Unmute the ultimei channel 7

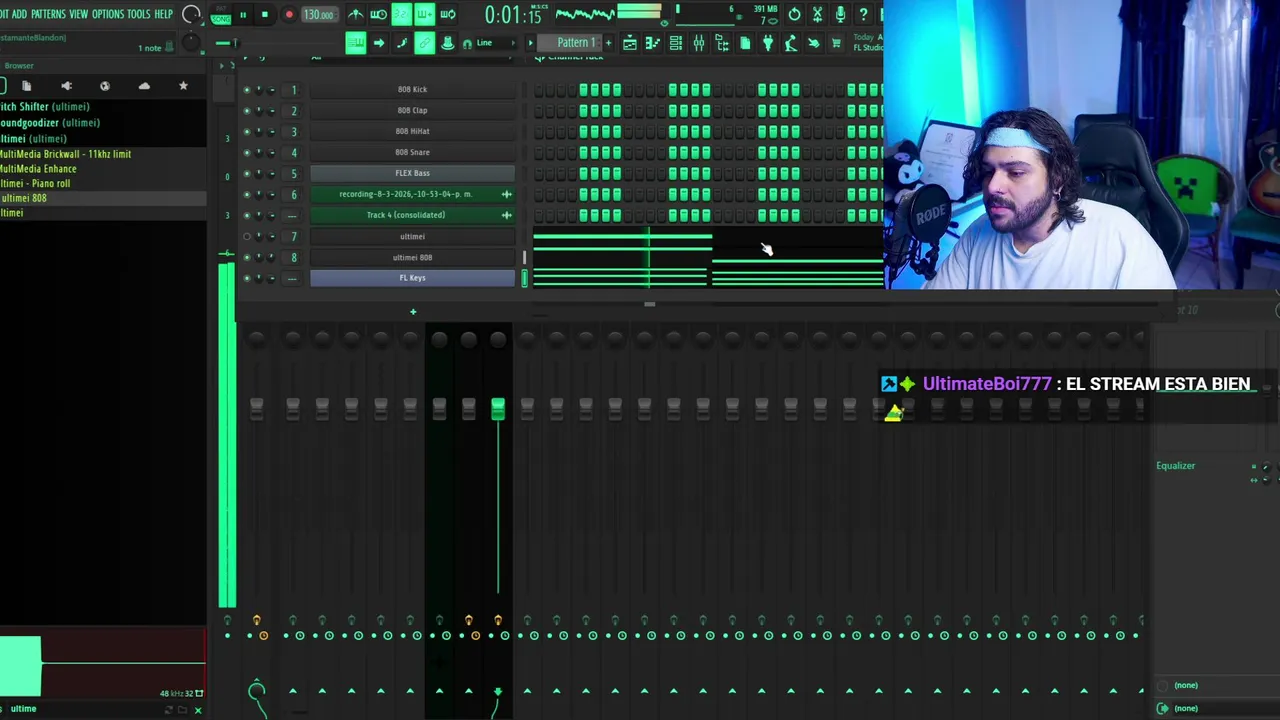click(x=247, y=237)
